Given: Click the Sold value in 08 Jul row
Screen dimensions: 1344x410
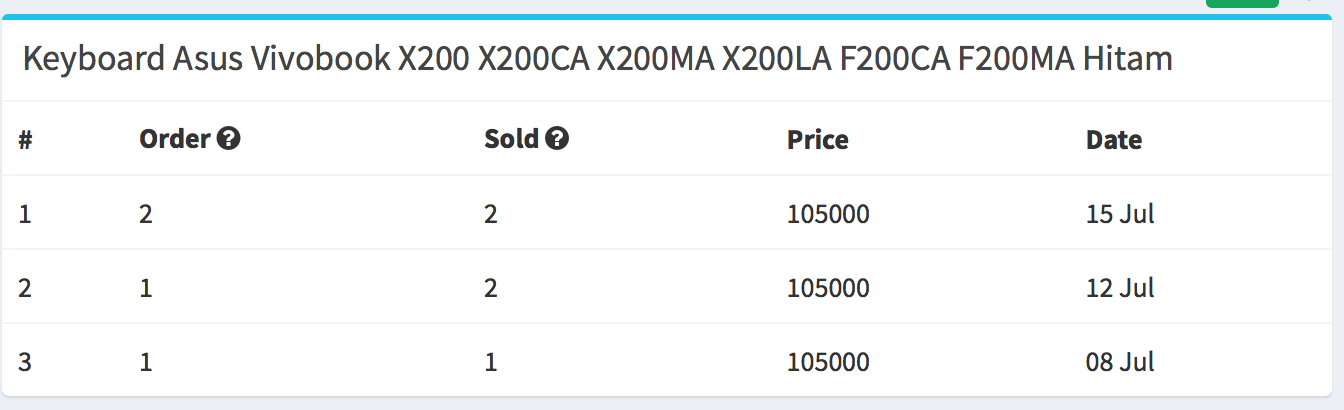Looking at the screenshot, I should 491,361.
